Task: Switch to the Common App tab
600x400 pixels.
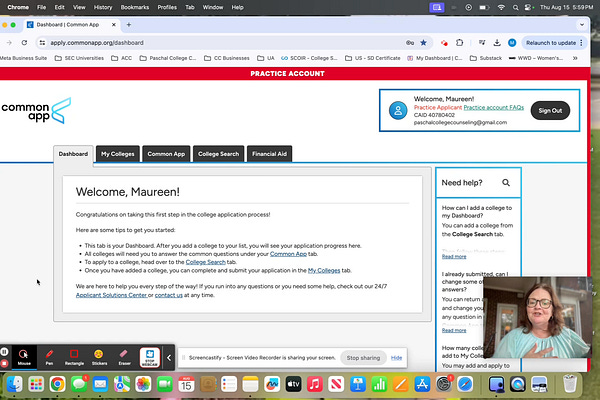Action: pyautogui.click(x=166, y=154)
